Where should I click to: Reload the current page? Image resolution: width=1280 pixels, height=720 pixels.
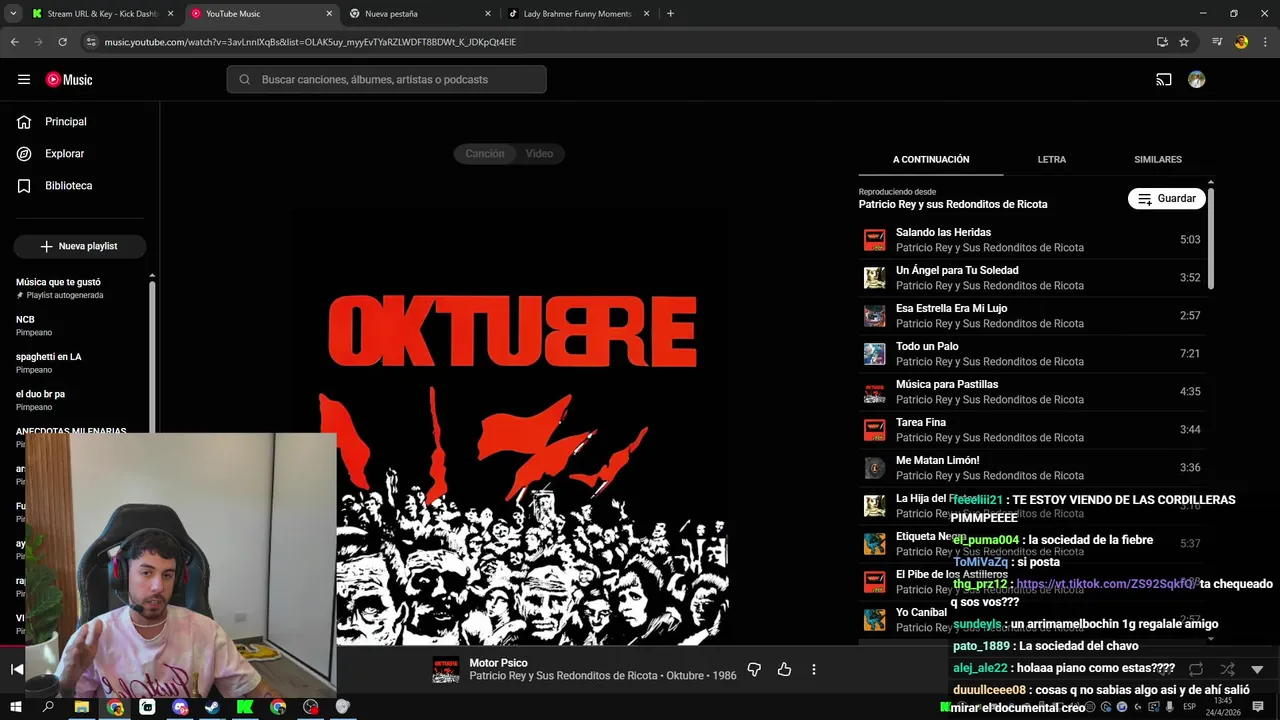pos(62,42)
